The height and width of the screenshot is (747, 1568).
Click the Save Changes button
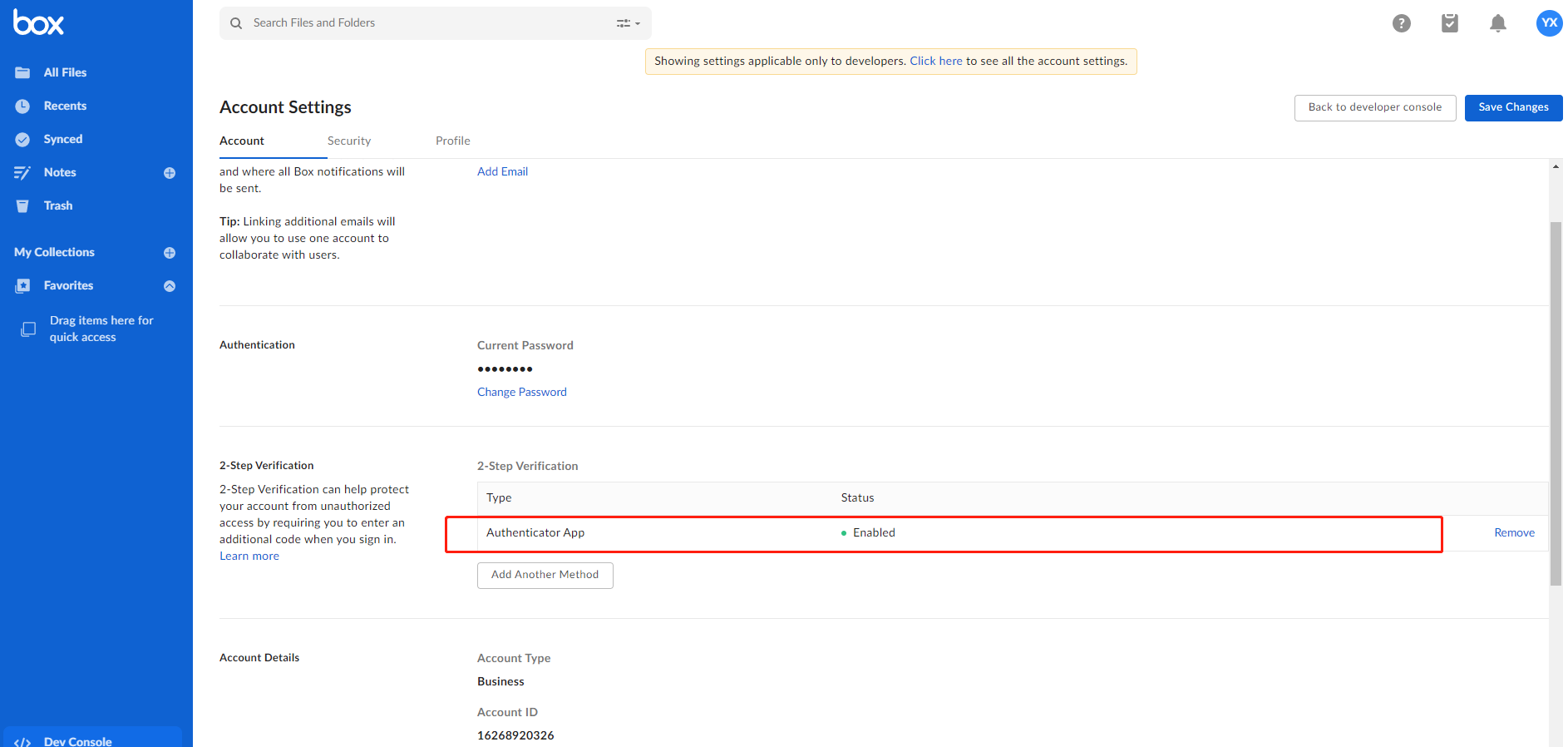coord(1513,107)
